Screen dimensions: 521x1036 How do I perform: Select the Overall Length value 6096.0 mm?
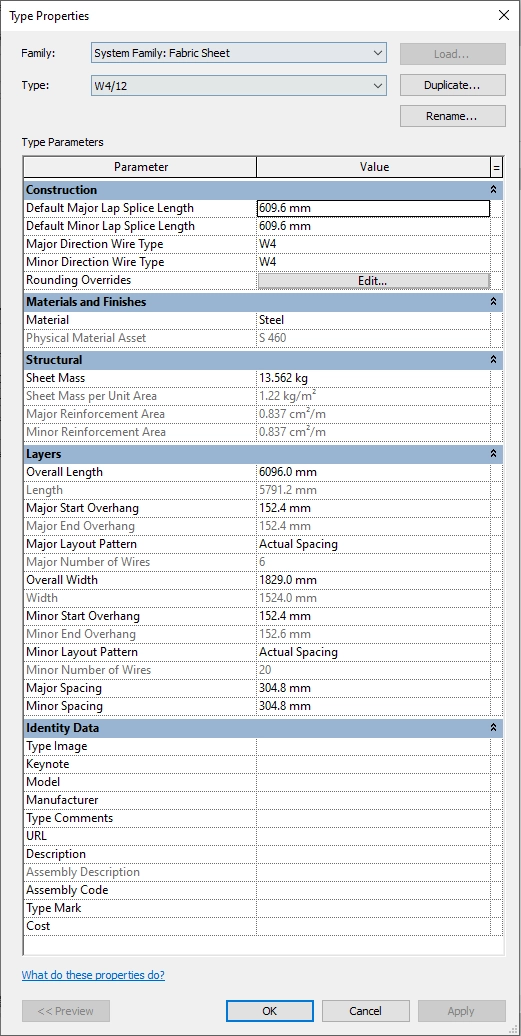[x=373, y=472]
